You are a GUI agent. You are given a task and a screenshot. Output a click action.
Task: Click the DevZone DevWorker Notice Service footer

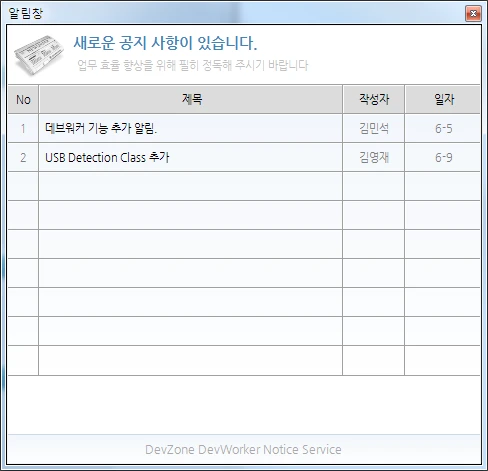click(x=243, y=450)
